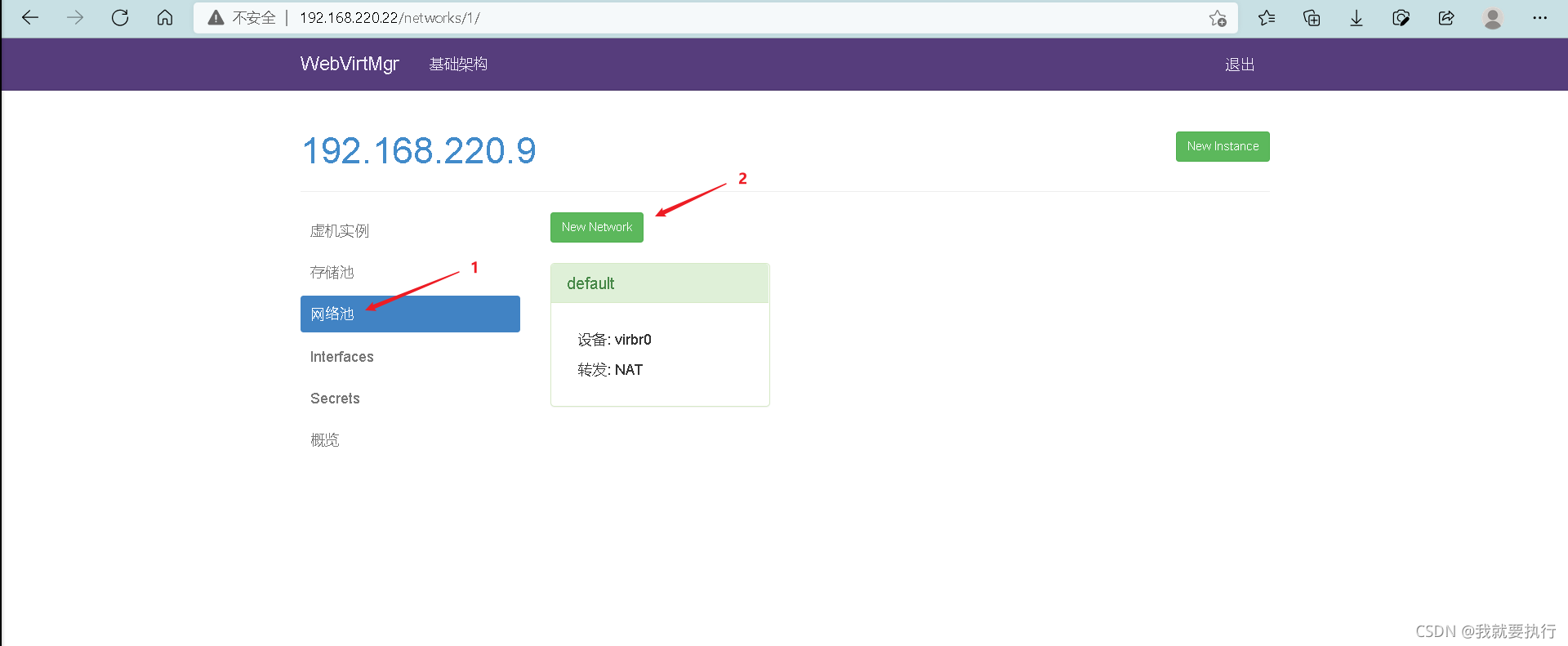
Task: Click the browser forward arrow
Action: [75, 18]
